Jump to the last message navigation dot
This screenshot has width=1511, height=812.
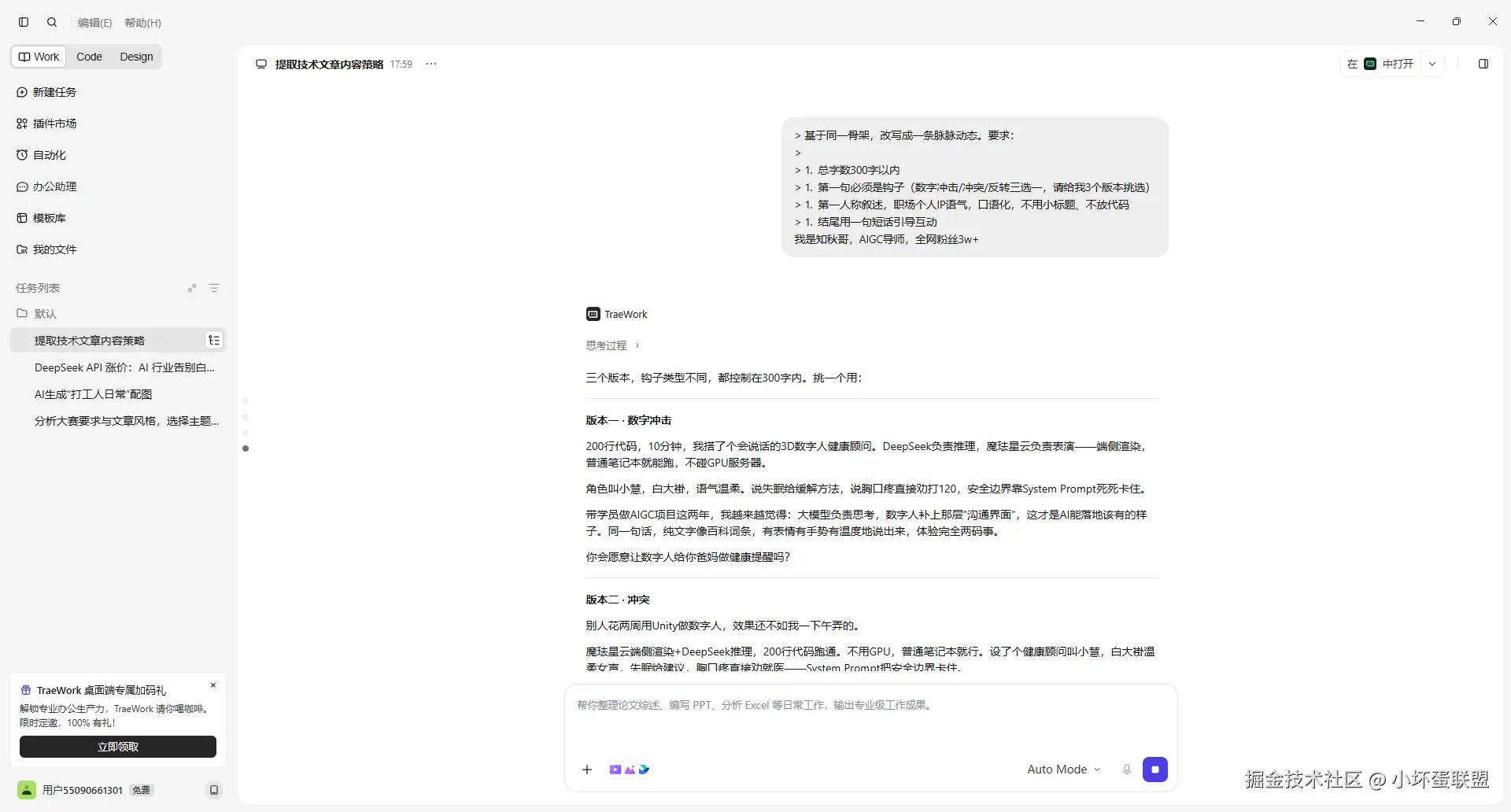(246, 448)
